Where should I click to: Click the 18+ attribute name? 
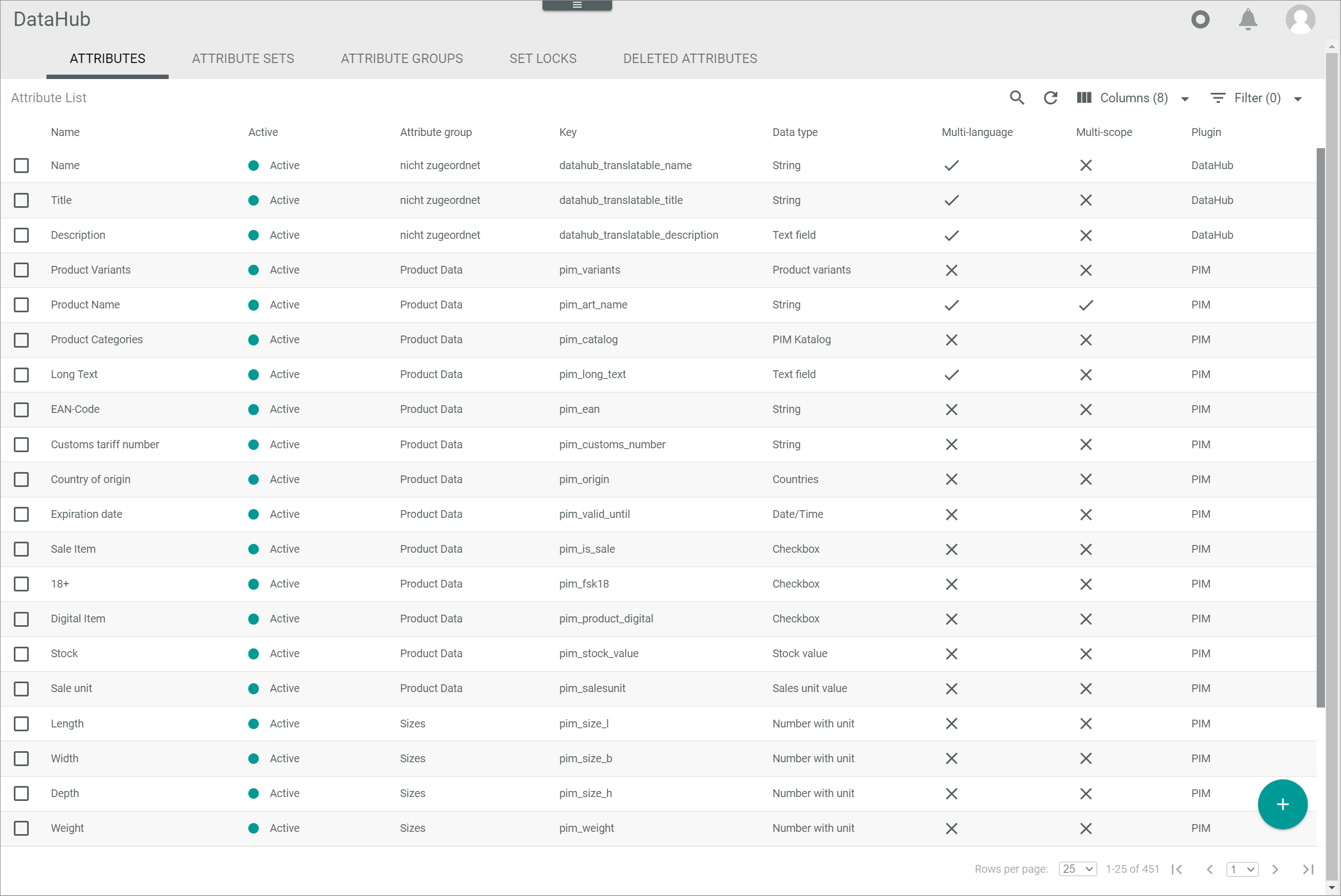coord(60,584)
